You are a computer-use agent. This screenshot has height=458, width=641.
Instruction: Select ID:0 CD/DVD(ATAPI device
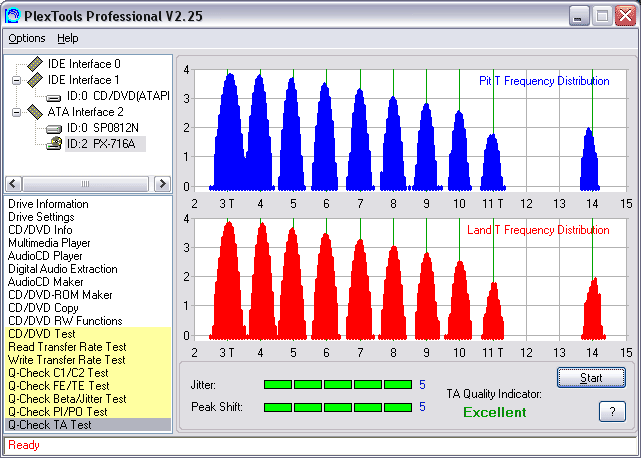coord(118,96)
